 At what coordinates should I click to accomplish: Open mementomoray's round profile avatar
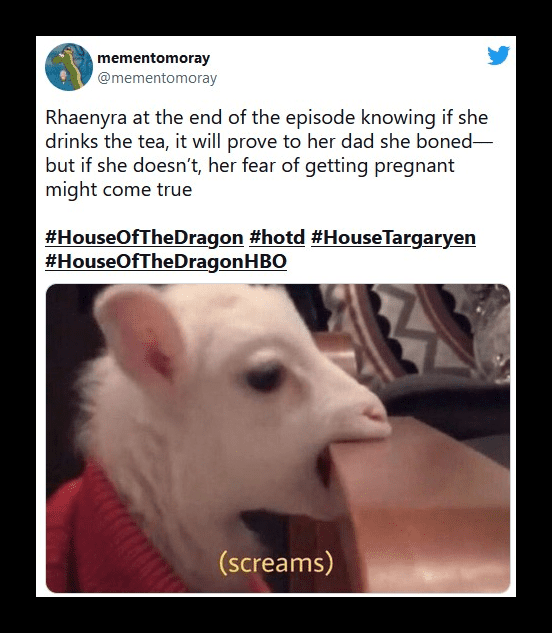69,67
